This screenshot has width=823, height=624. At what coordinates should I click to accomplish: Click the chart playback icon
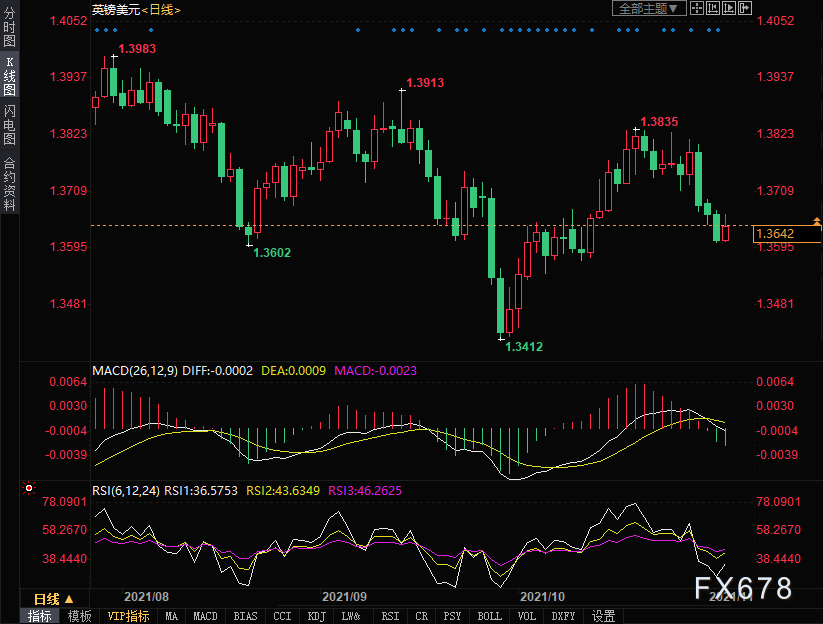(x=728, y=8)
